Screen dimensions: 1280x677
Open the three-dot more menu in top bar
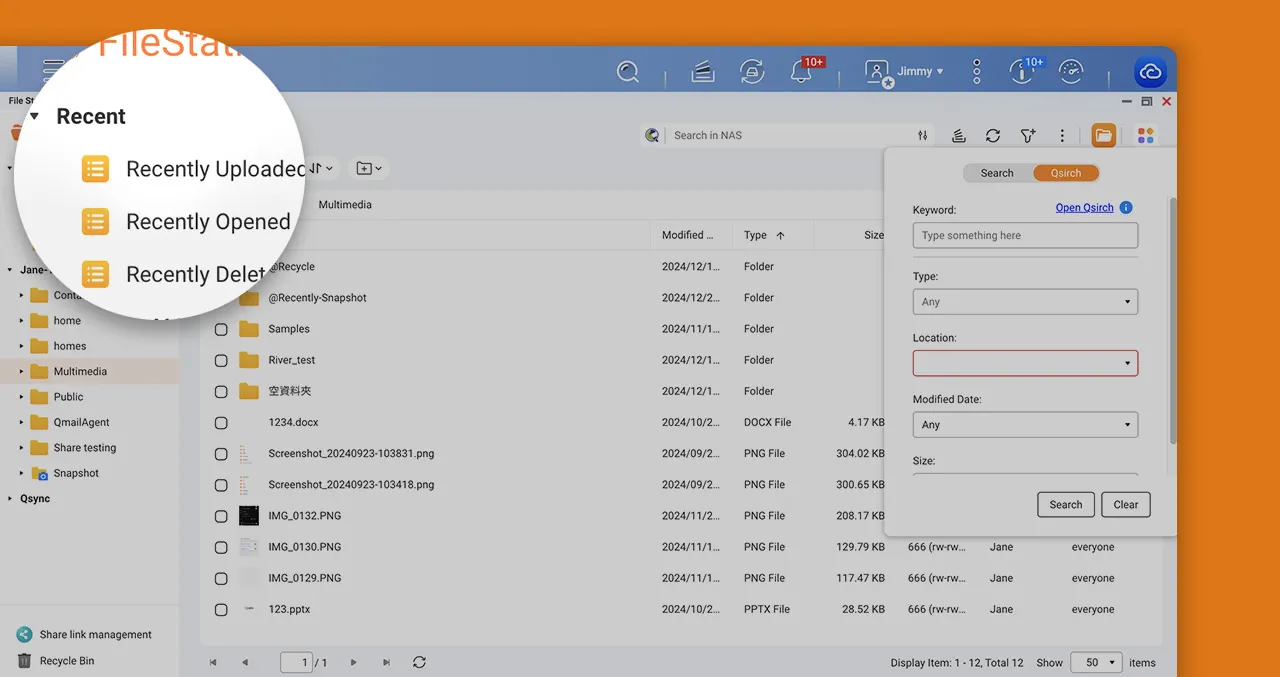point(977,72)
